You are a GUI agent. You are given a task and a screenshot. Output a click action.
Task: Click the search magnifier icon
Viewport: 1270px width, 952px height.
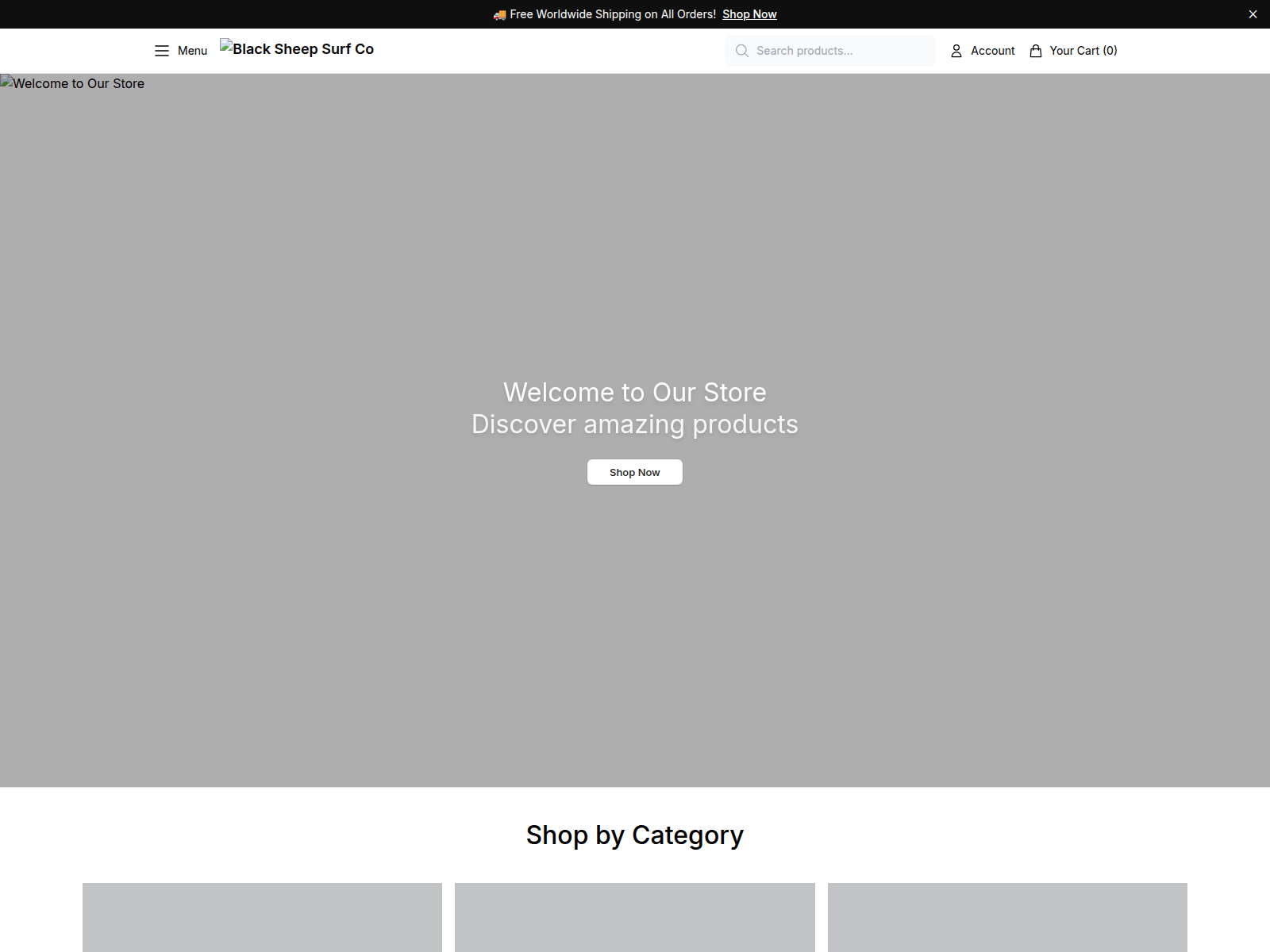[742, 51]
